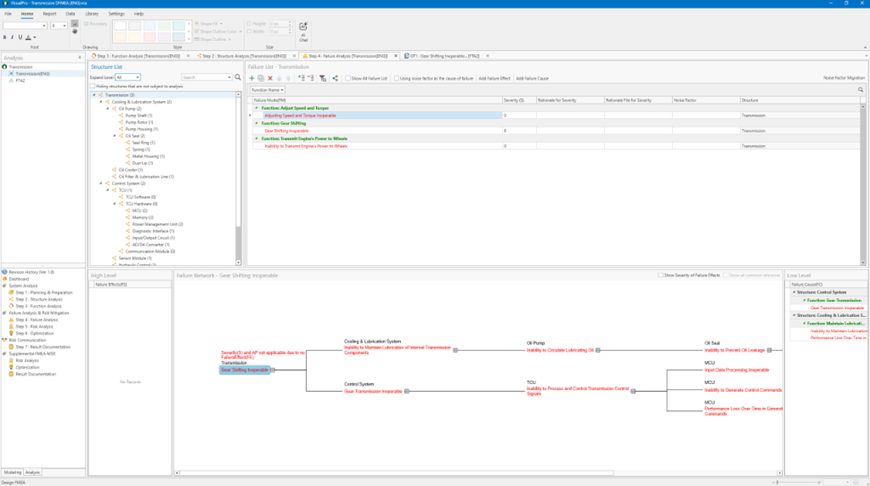Collapse Function: Gear Shifting group row
The image size is (870, 486).
point(256,123)
